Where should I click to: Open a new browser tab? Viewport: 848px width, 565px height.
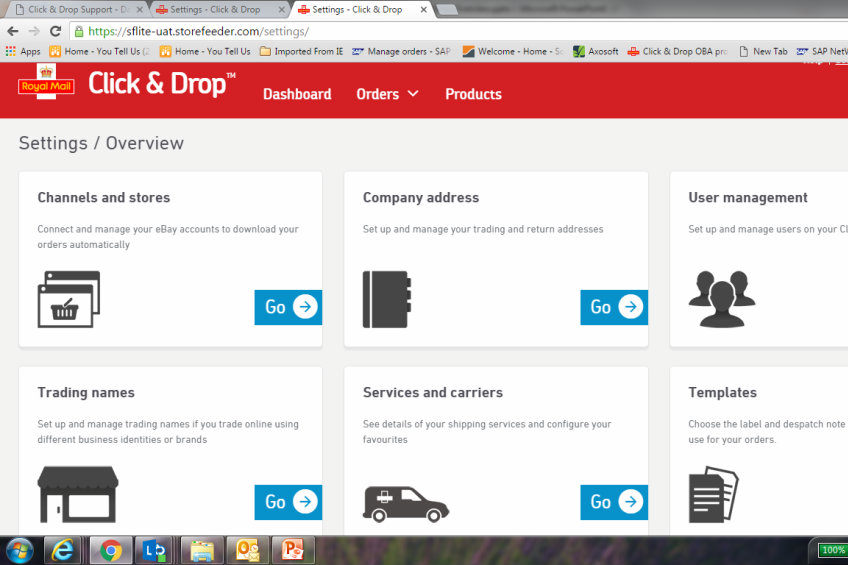point(447,9)
